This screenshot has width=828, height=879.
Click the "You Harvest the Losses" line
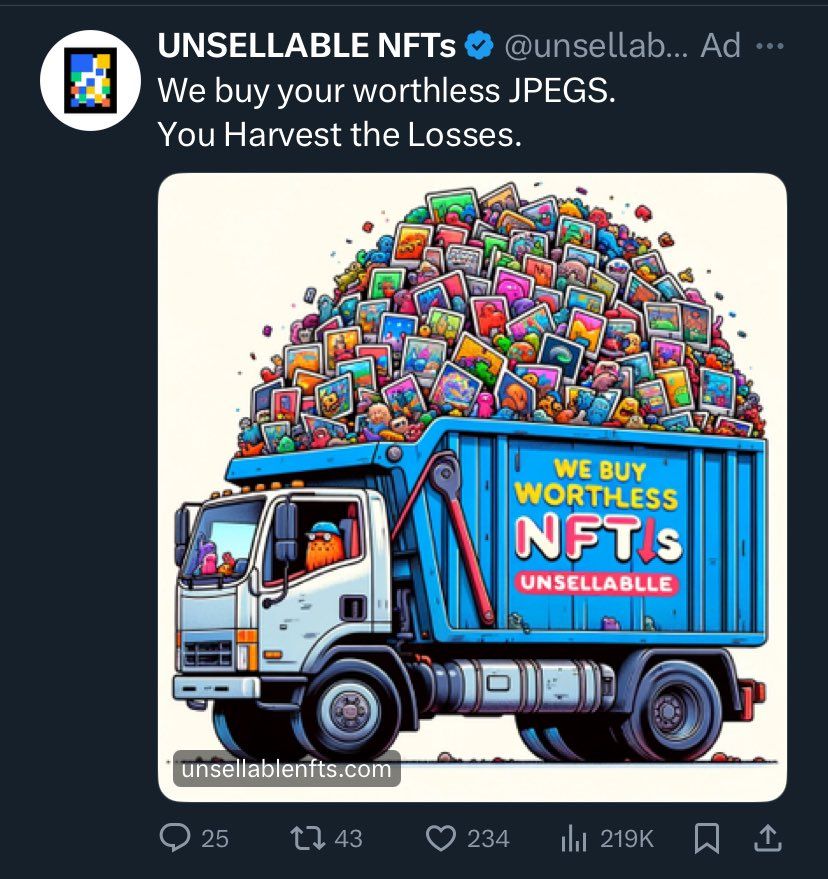[x=340, y=133]
